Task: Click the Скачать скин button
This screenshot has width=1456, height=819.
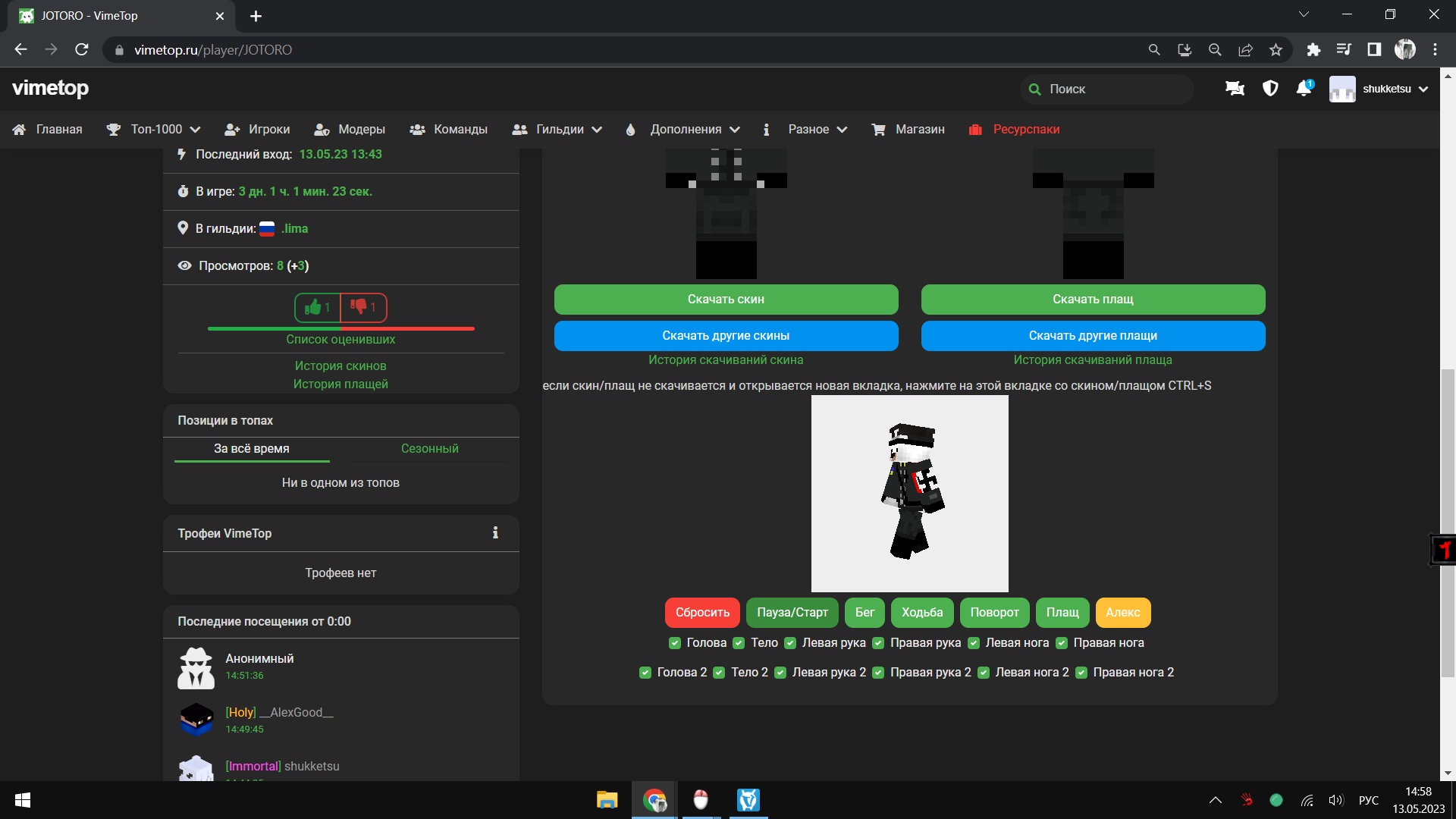Action: 726,300
